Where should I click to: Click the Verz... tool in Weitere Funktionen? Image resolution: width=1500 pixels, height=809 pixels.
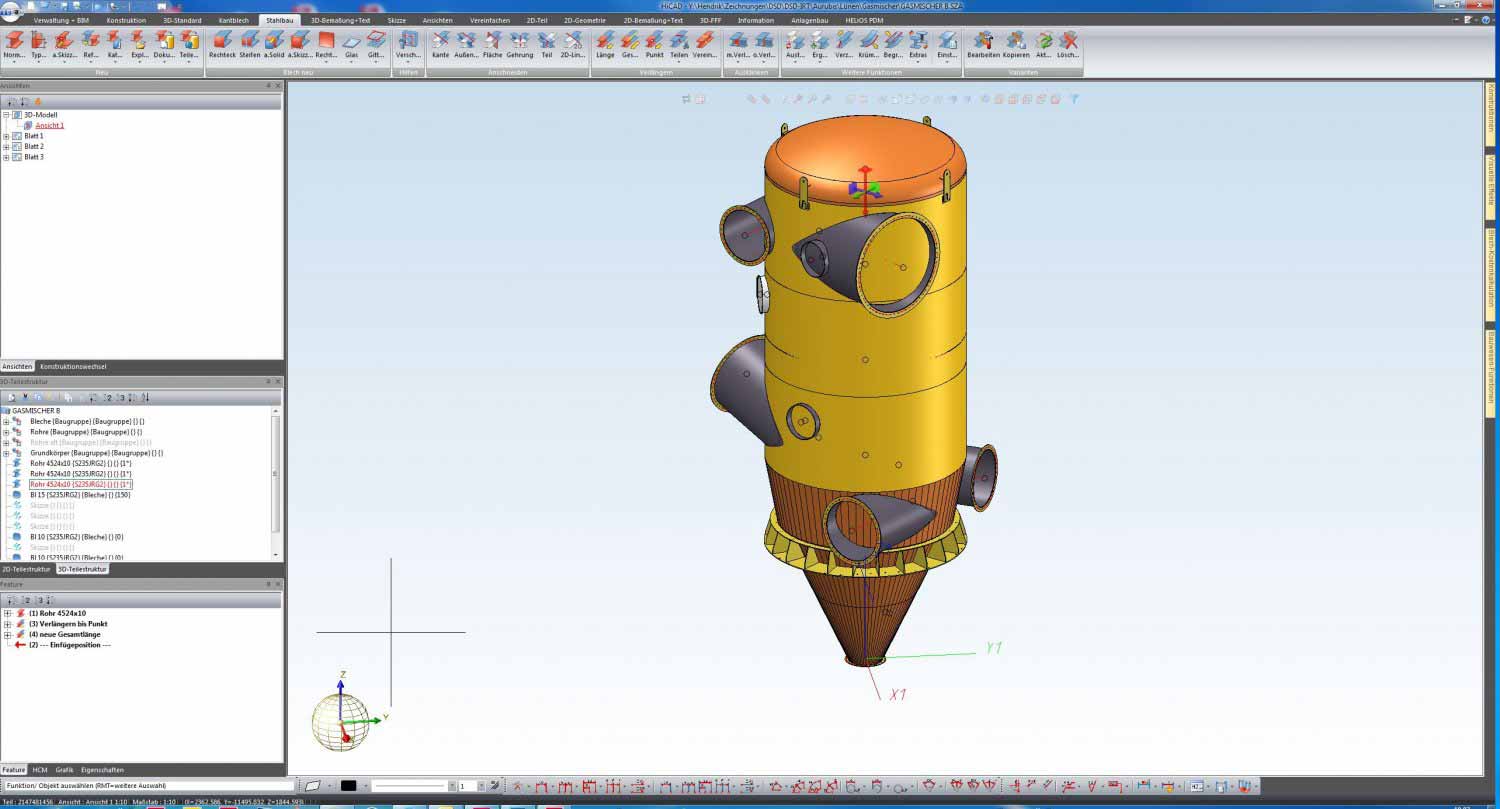click(844, 45)
